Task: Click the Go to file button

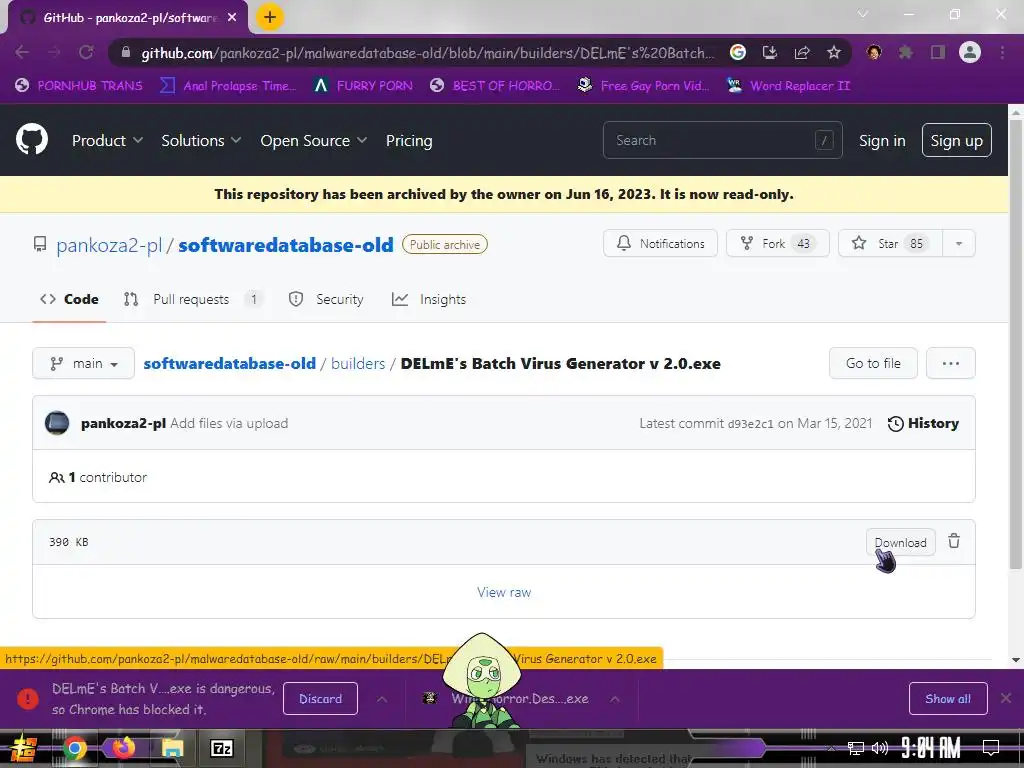Action: point(873,363)
